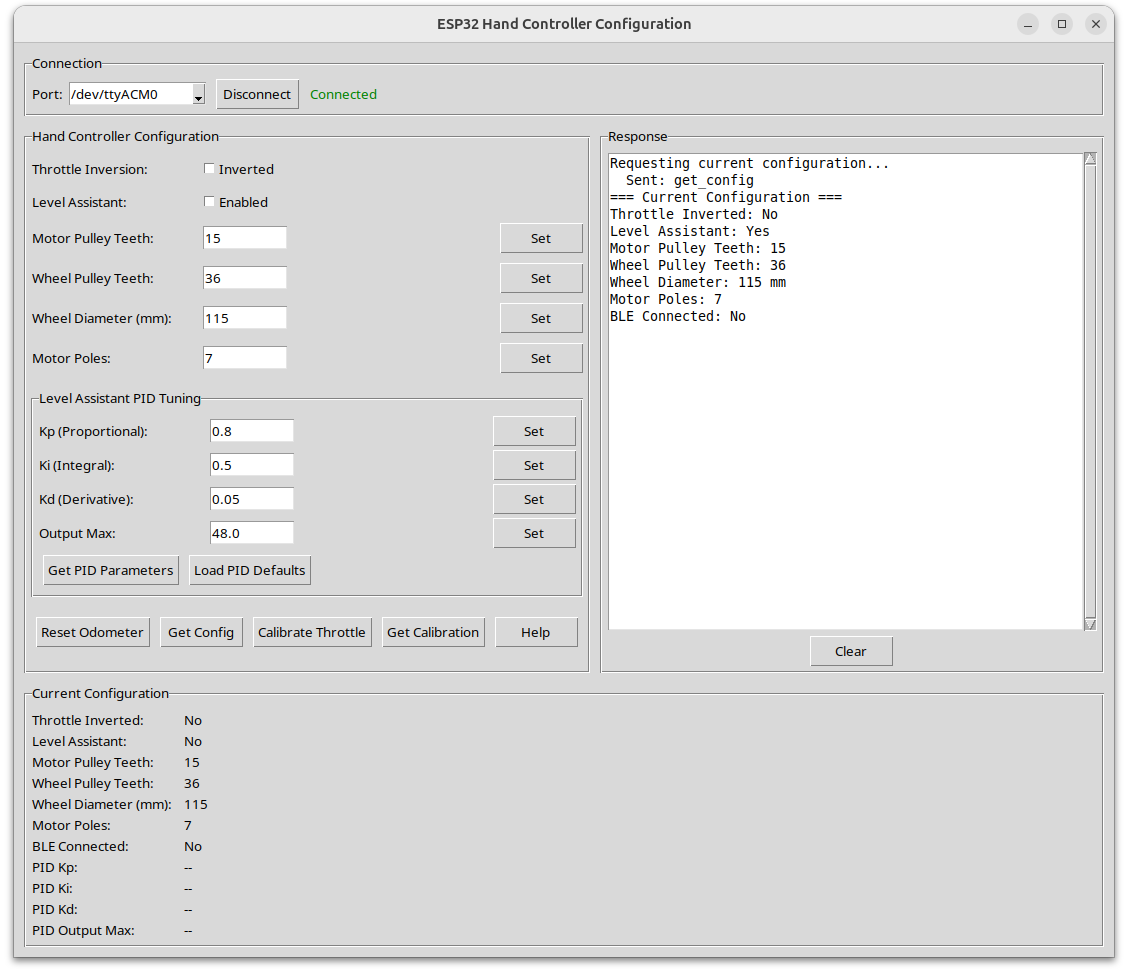Open the Port dropdown arrow

click(x=198, y=95)
